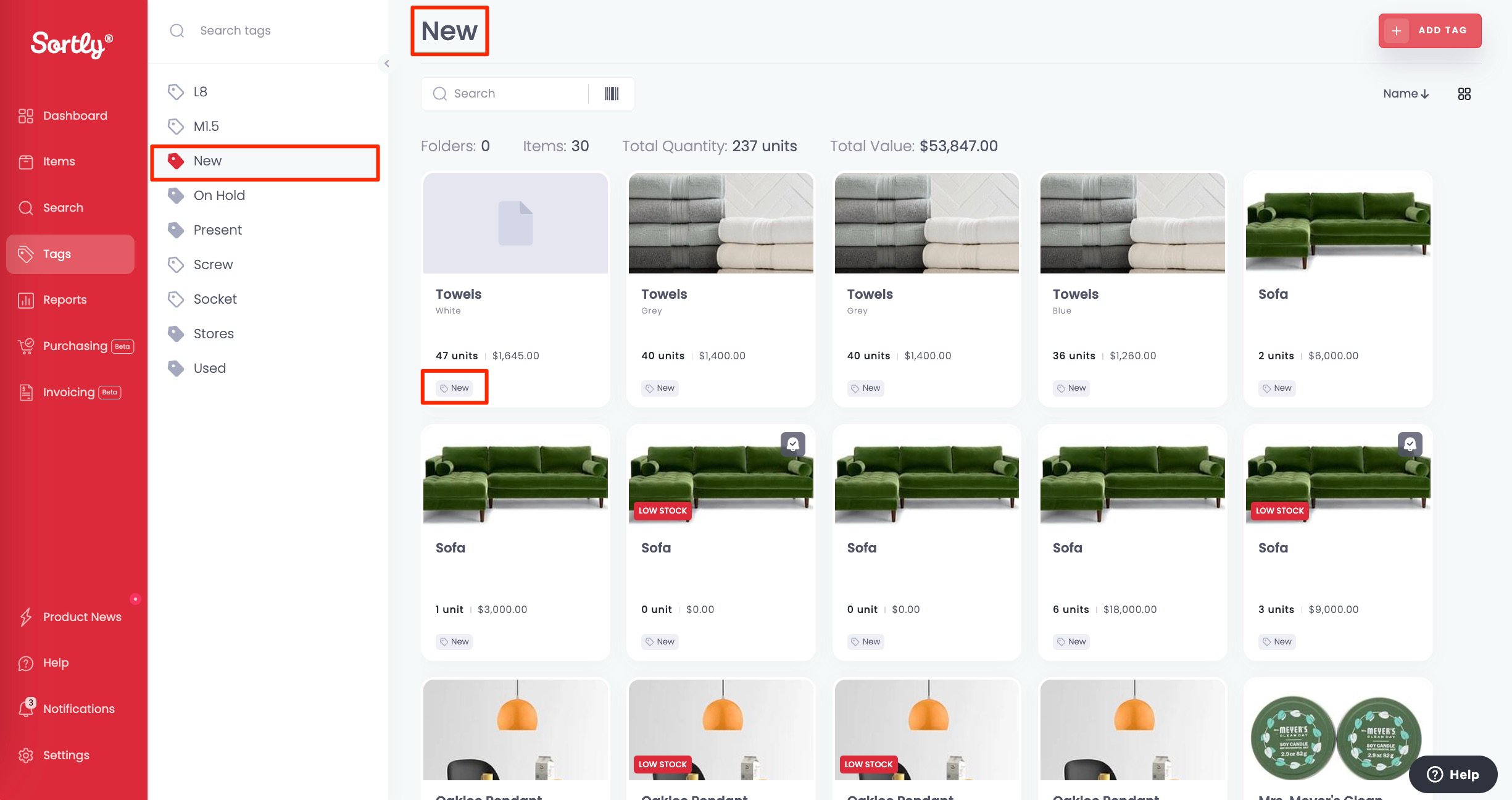The width and height of the screenshot is (1512, 800).
Task: Click the items Search input field
Action: pos(512,94)
